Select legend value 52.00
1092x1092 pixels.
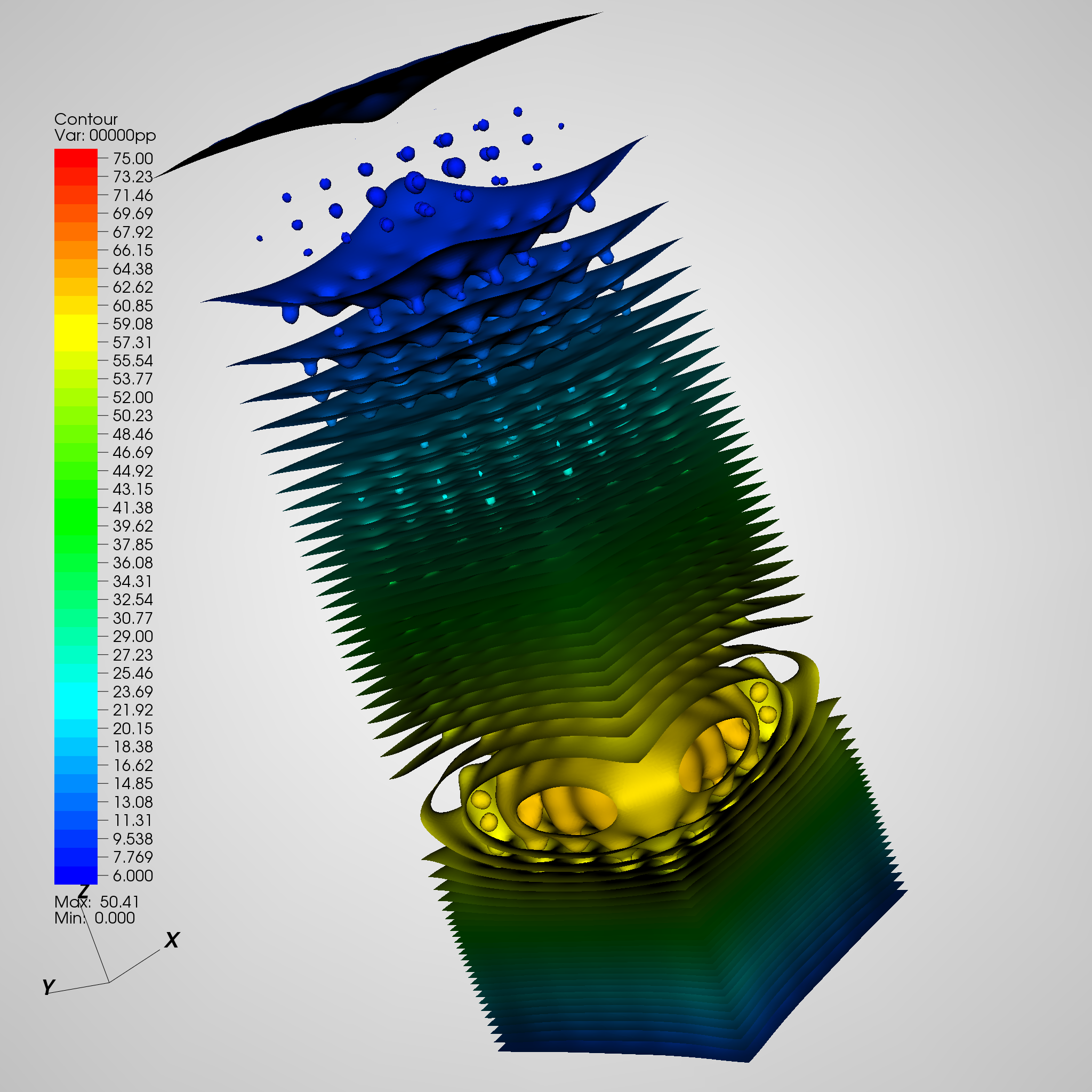[133, 397]
